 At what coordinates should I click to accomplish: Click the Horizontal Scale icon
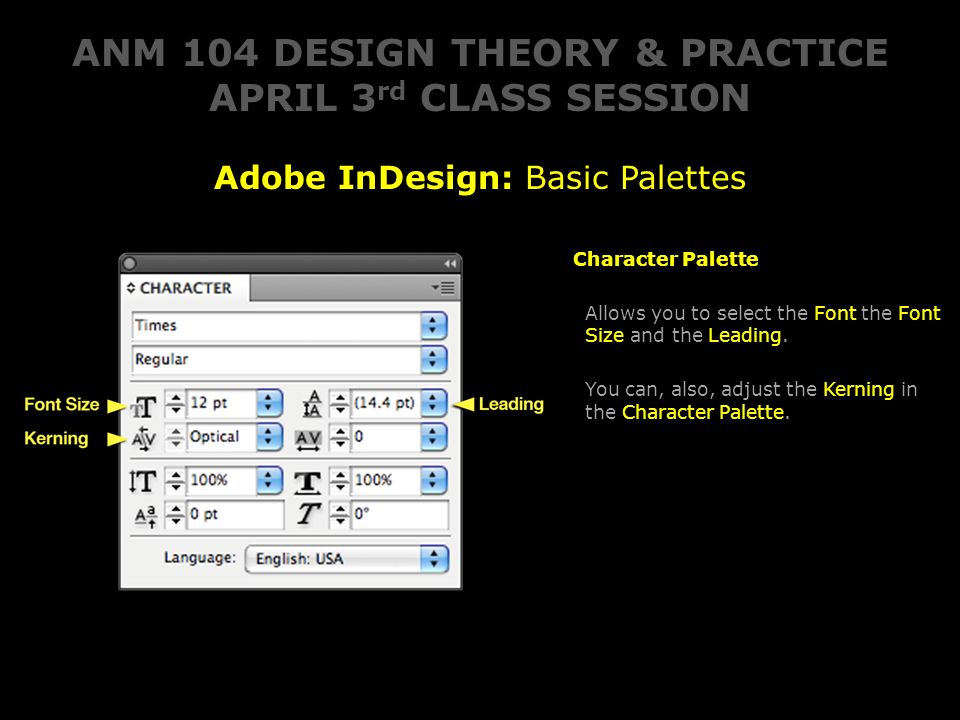click(x=308, y=482)
